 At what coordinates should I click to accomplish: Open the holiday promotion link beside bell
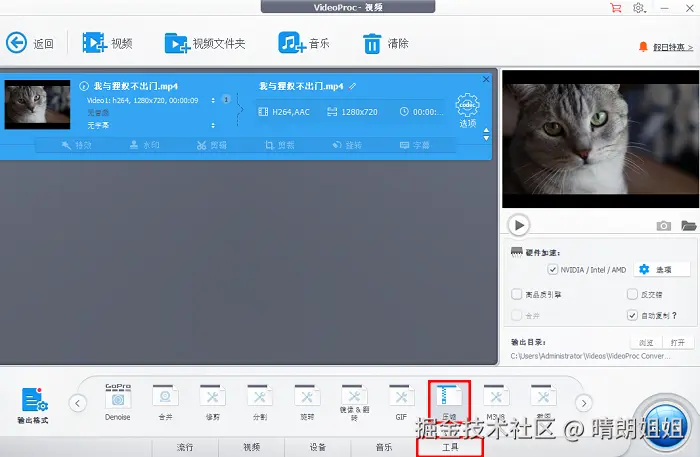tap(673, 47)
